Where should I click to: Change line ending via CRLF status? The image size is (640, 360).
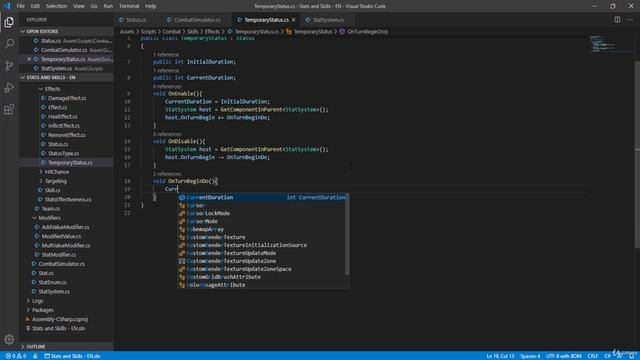pyautogui.click(x=593, y=356)
